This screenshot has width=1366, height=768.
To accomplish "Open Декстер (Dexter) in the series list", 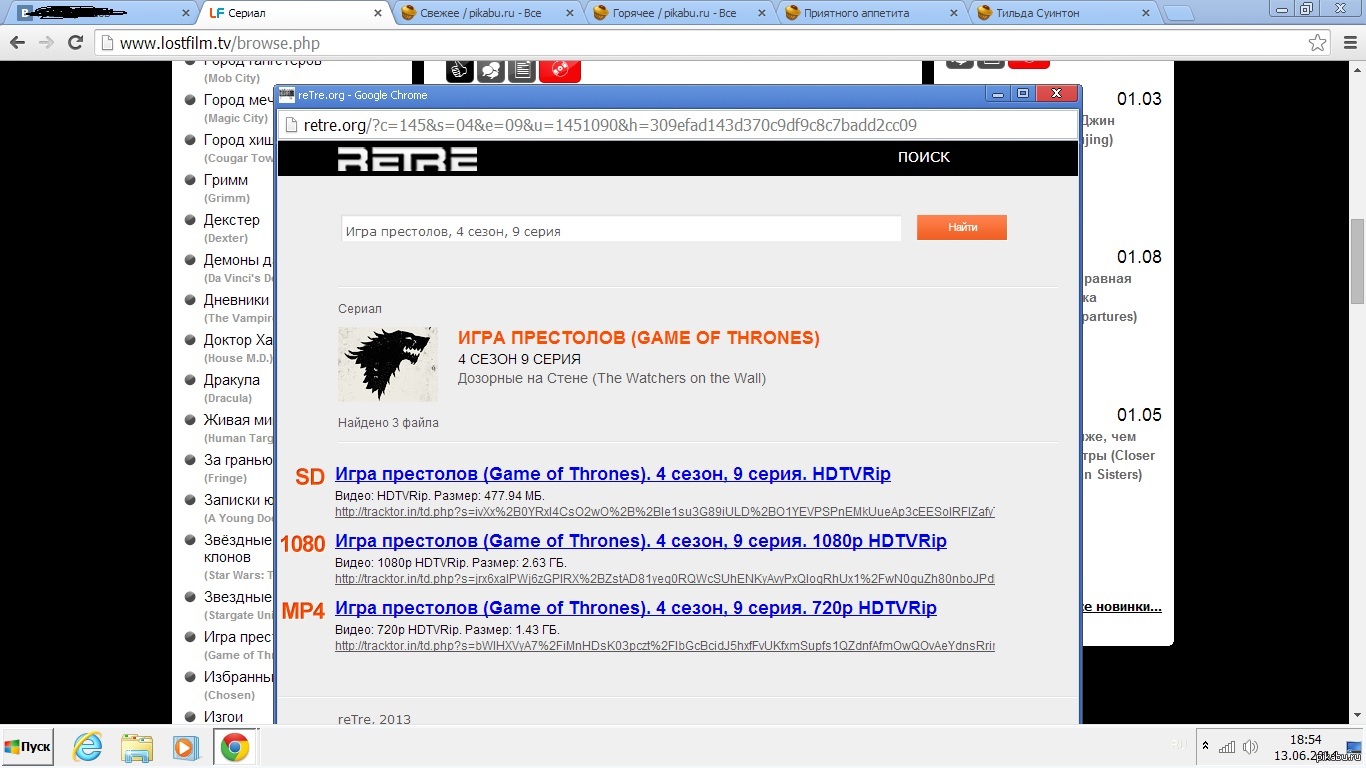I will (x=231, y=220).
